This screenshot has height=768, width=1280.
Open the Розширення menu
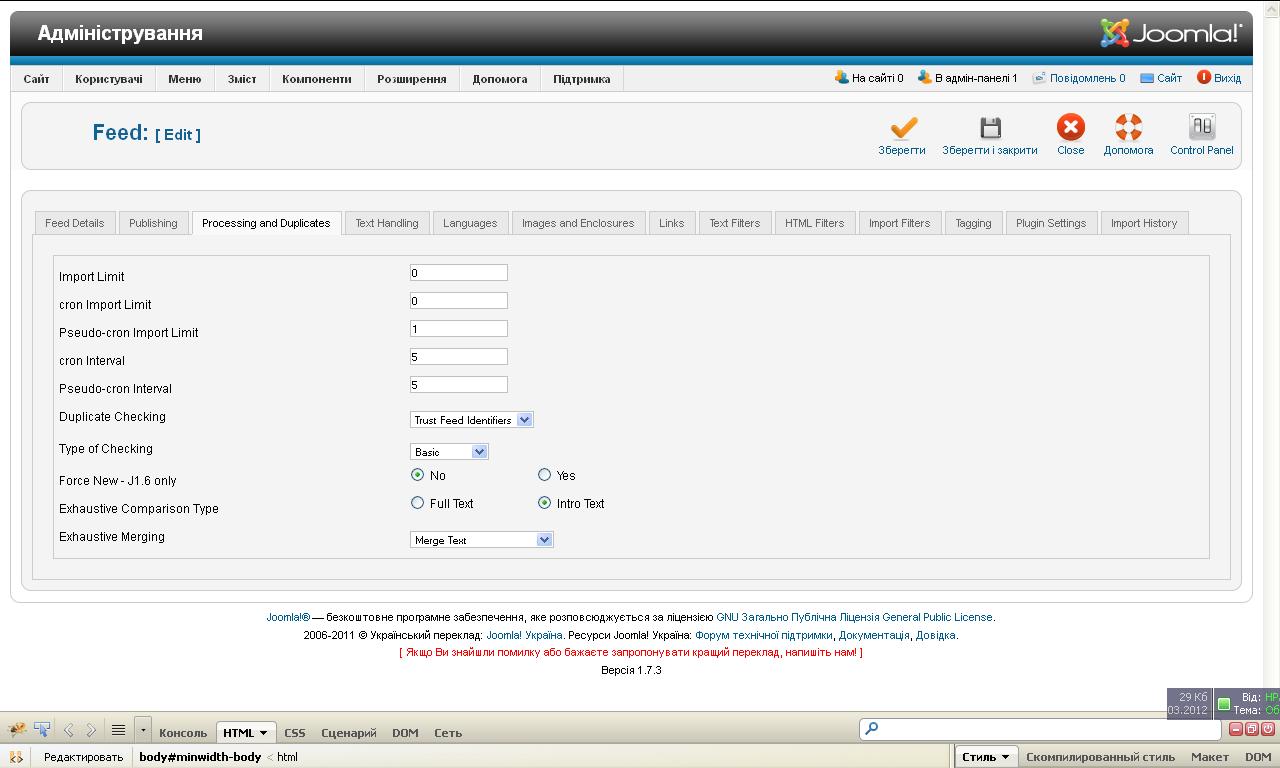[x=412, y=79]
